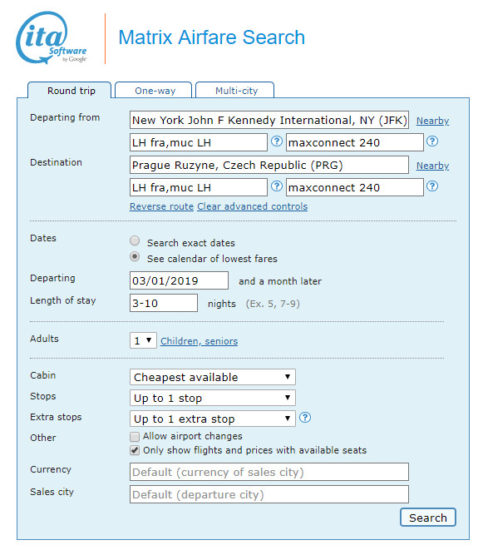Image resolution: width=478 pixels, height=550 pixels.
Task: Click the Reverse route link
Action: click(161, 207)
